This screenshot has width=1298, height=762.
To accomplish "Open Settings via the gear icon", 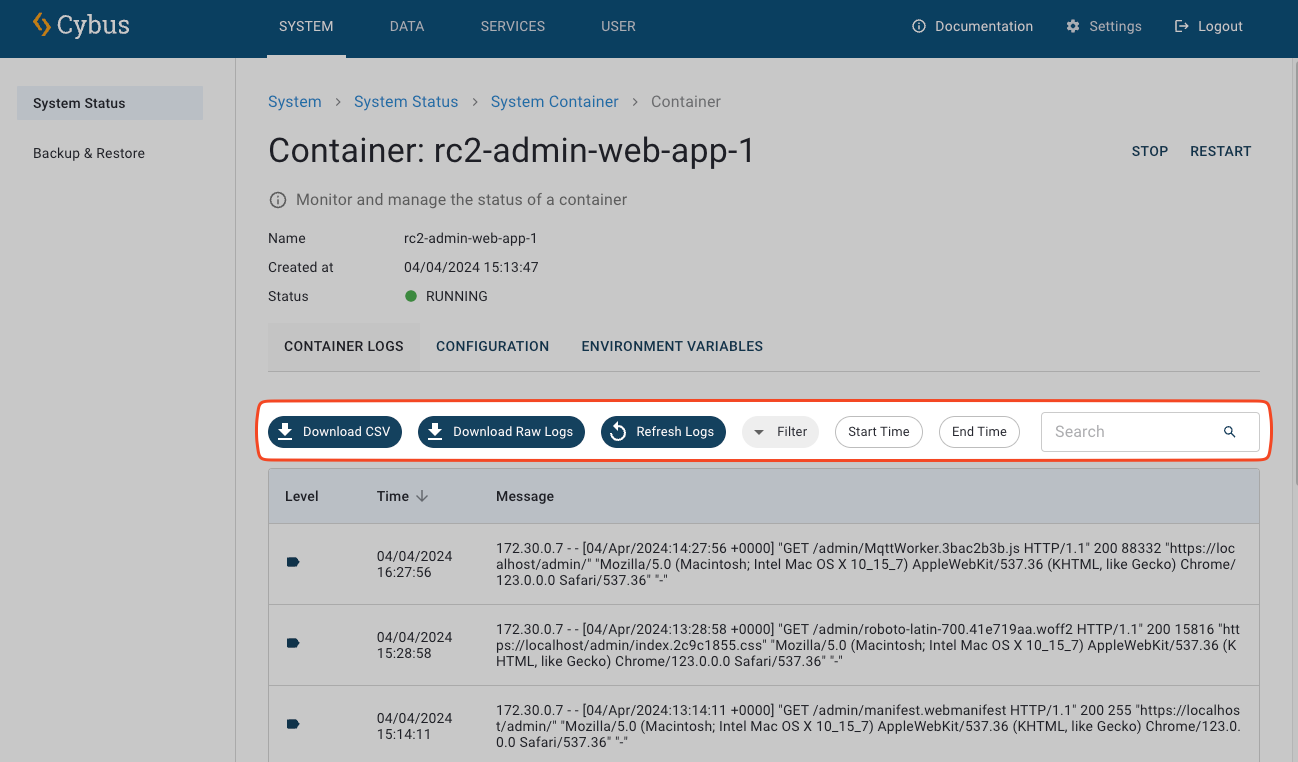I will pyautogui.click(x=1073, y=26).
